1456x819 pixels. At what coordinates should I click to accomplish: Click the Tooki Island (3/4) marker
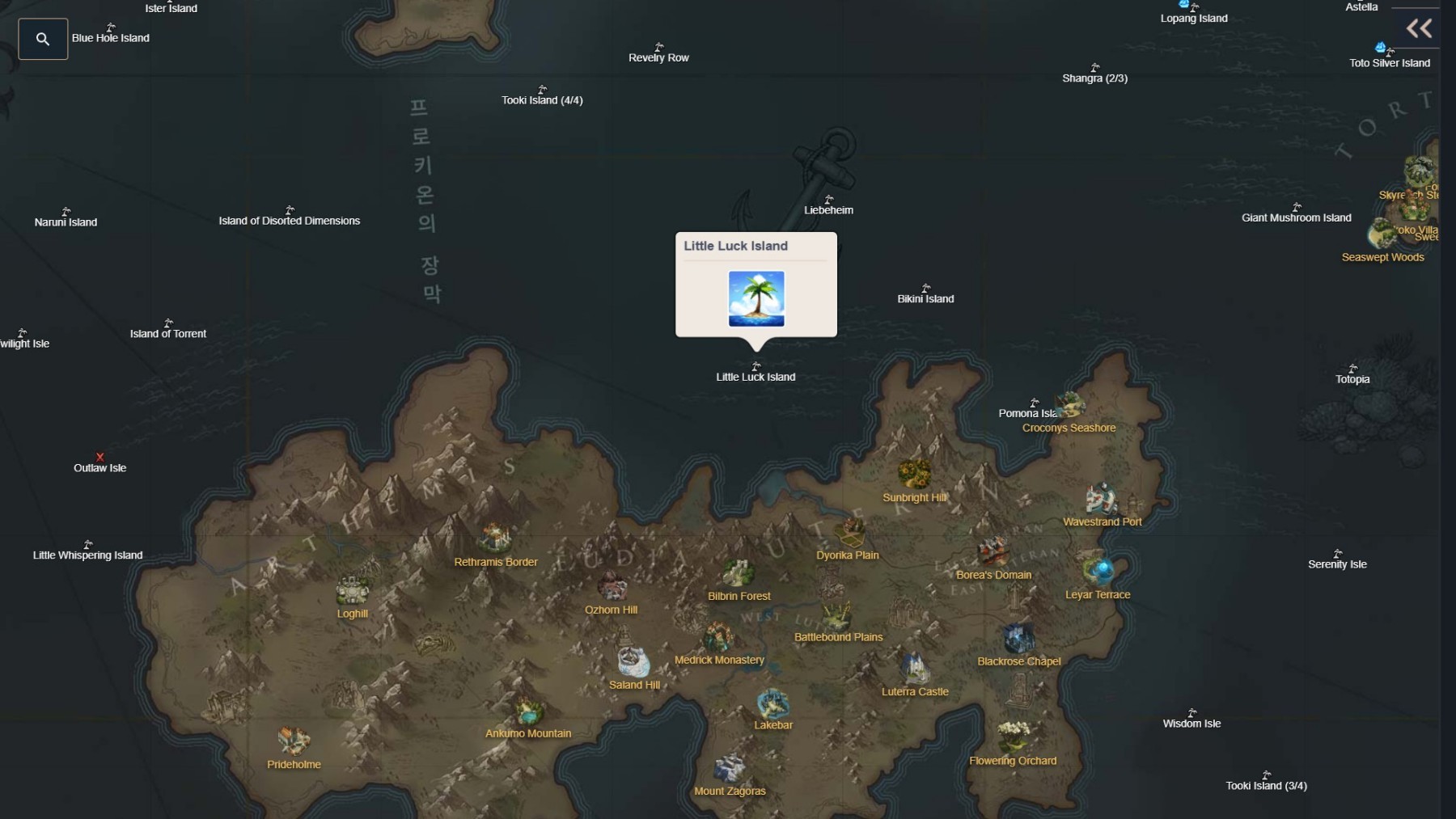point(1266,775)
